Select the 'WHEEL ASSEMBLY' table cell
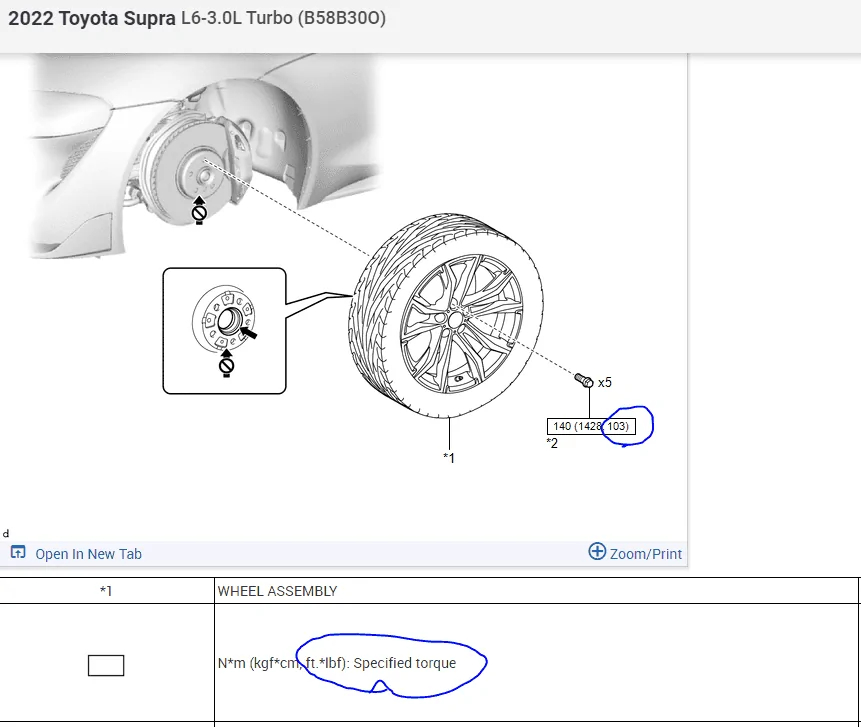 point(536,591)
